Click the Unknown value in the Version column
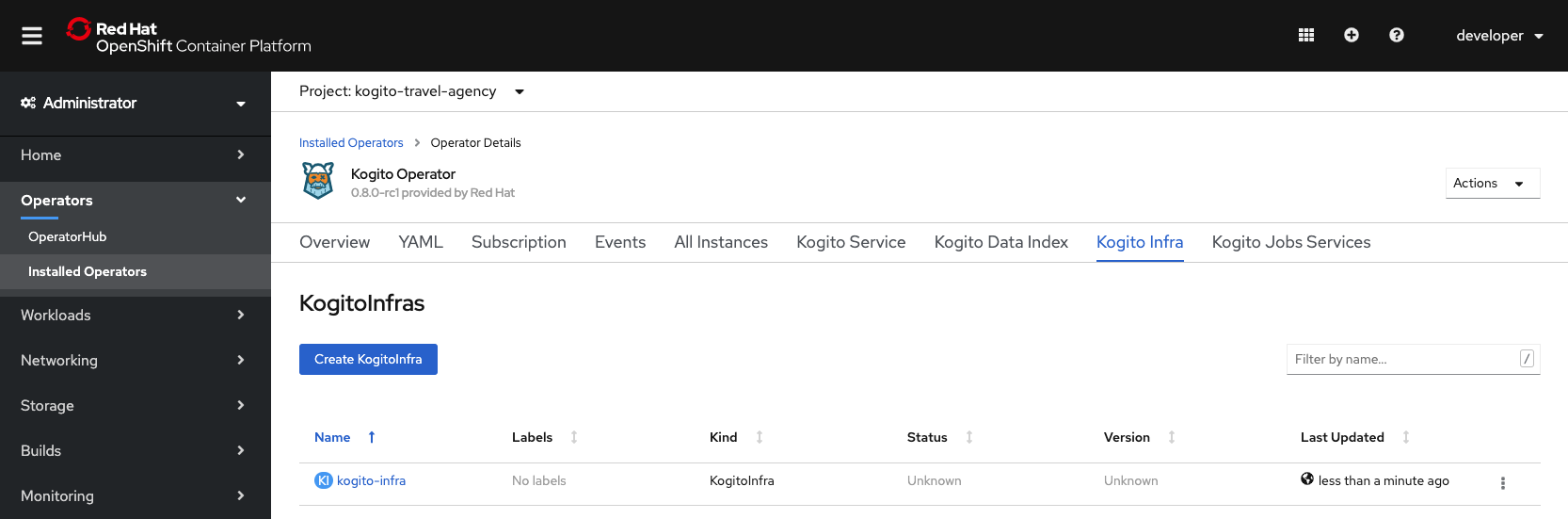The width and height of the screenshot is (1568, 519). click(1131, 480)
